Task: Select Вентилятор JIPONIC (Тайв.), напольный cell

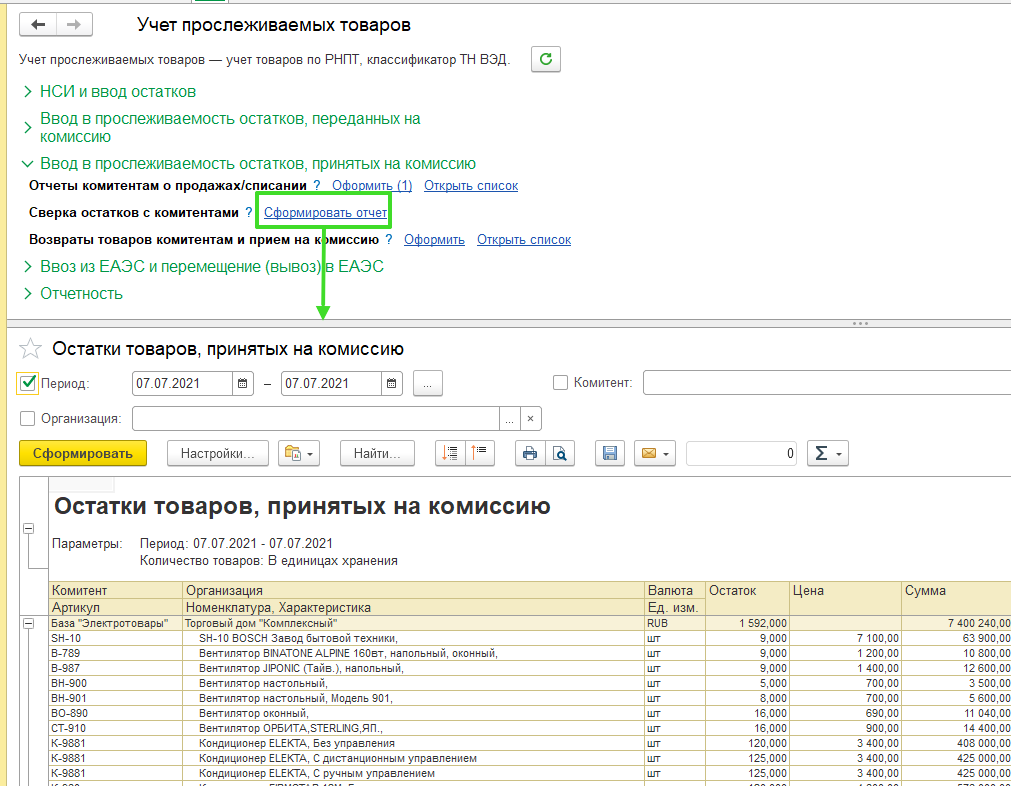Action: (x=414, y=668)
